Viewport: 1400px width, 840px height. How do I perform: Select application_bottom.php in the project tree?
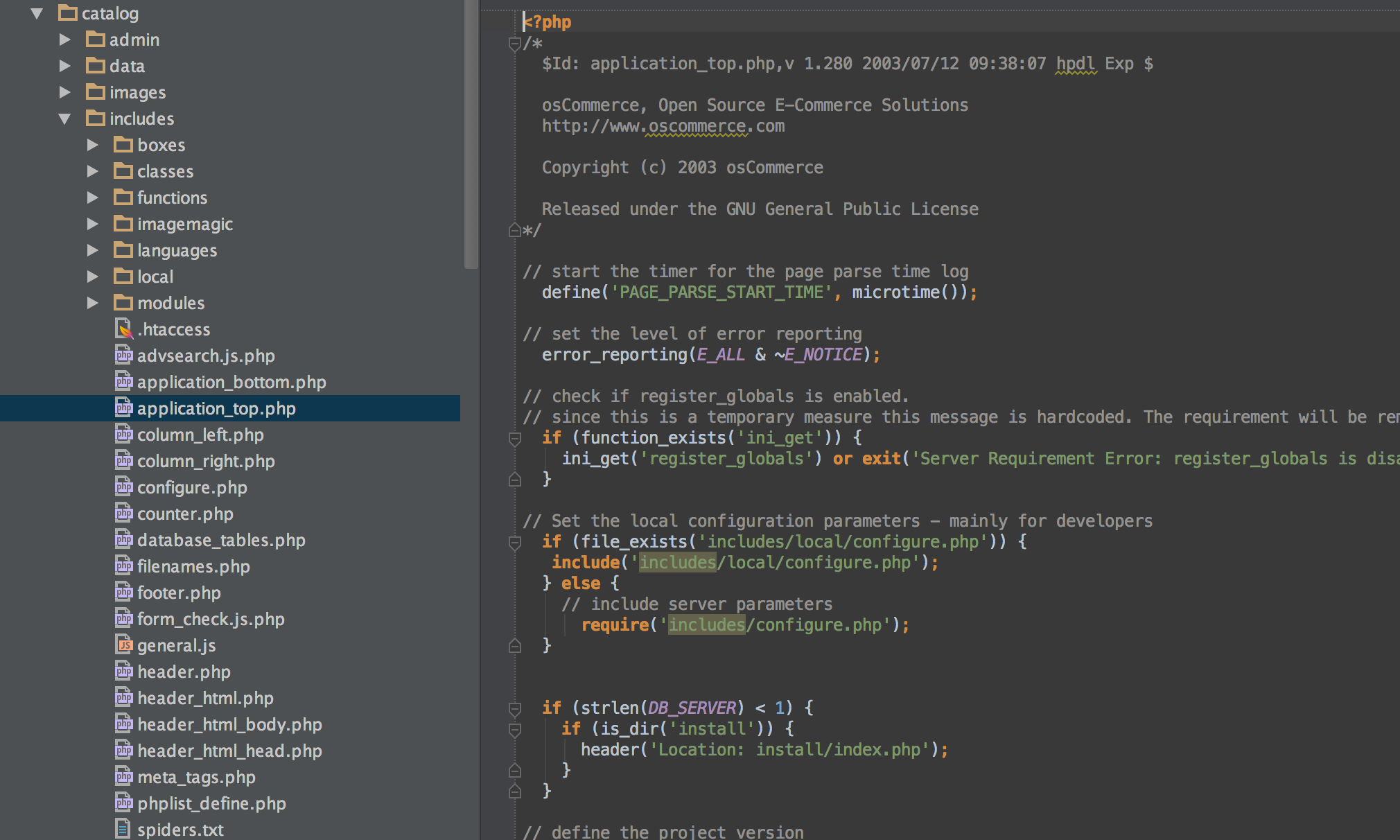click(x=231, y=382)
